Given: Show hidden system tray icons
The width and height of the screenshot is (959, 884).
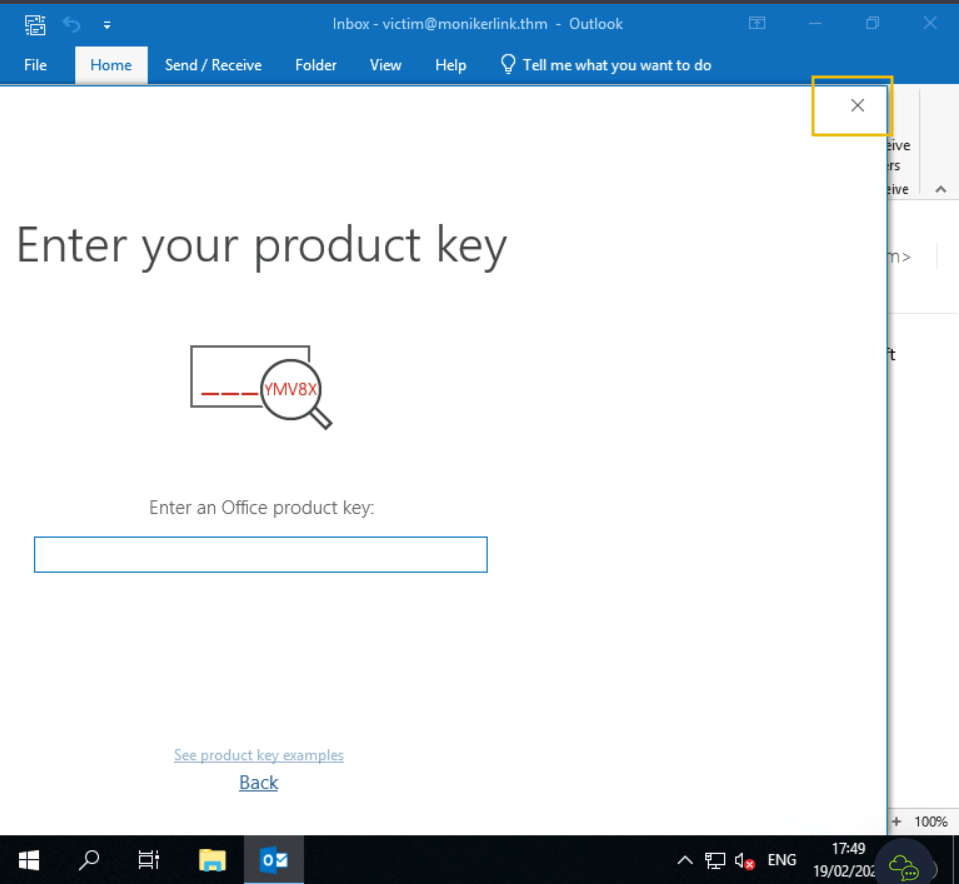Looking at the screenshot, I should point(685,861).
